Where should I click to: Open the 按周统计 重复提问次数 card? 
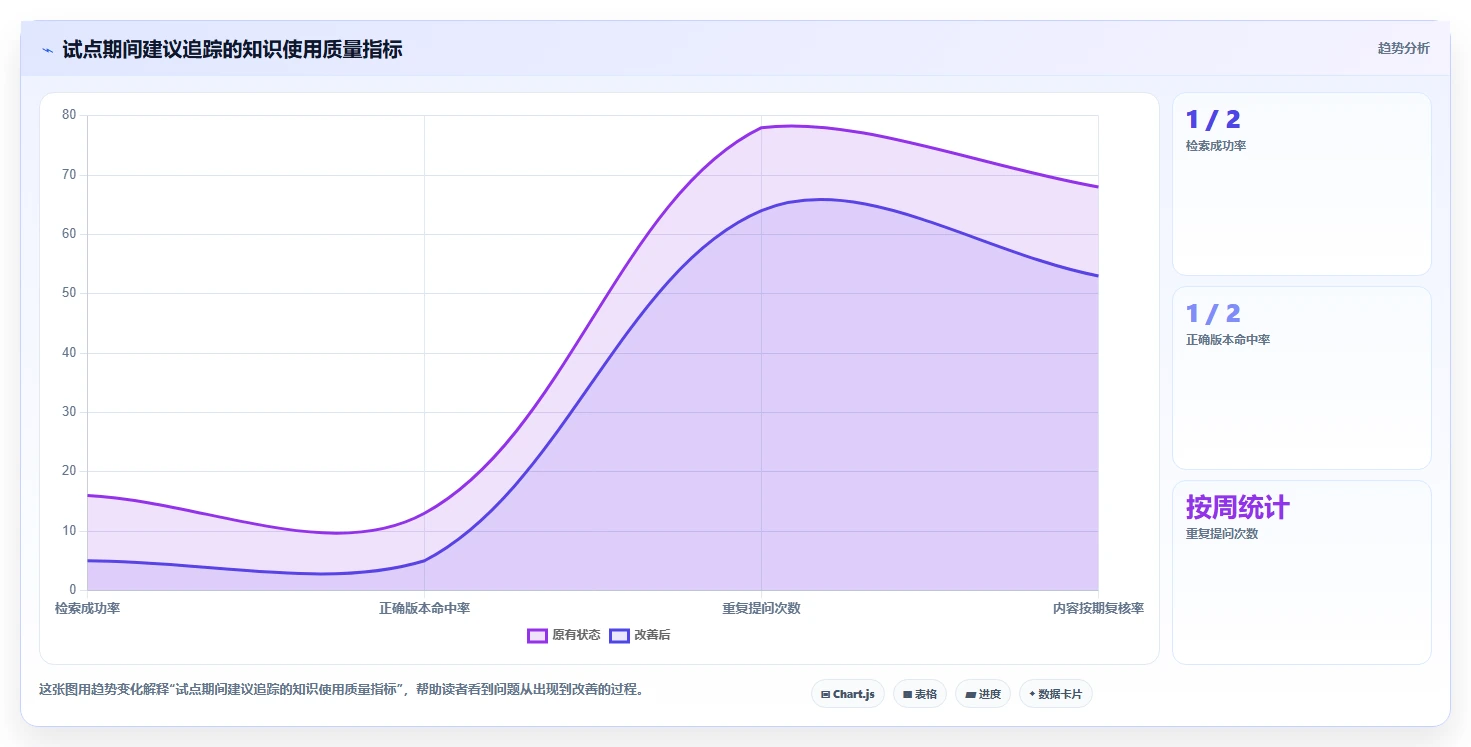1302,572
